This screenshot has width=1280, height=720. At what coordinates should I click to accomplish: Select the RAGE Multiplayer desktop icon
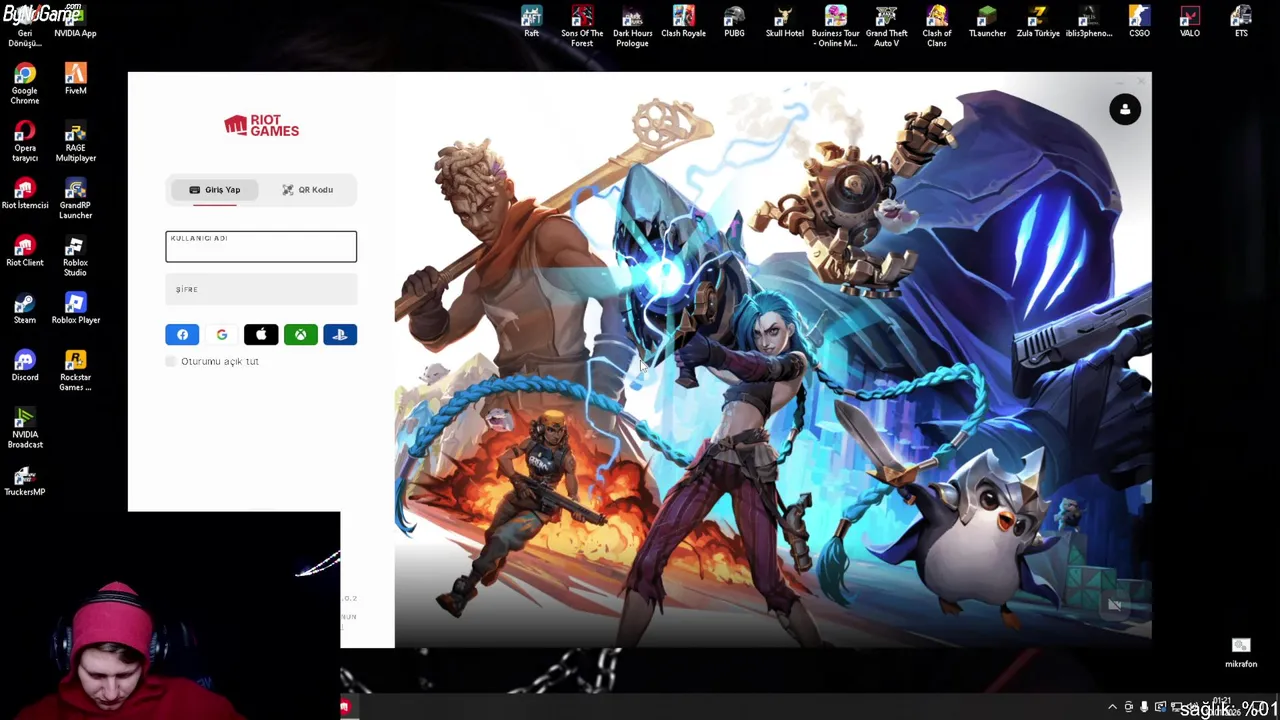(x=75, y=141)
